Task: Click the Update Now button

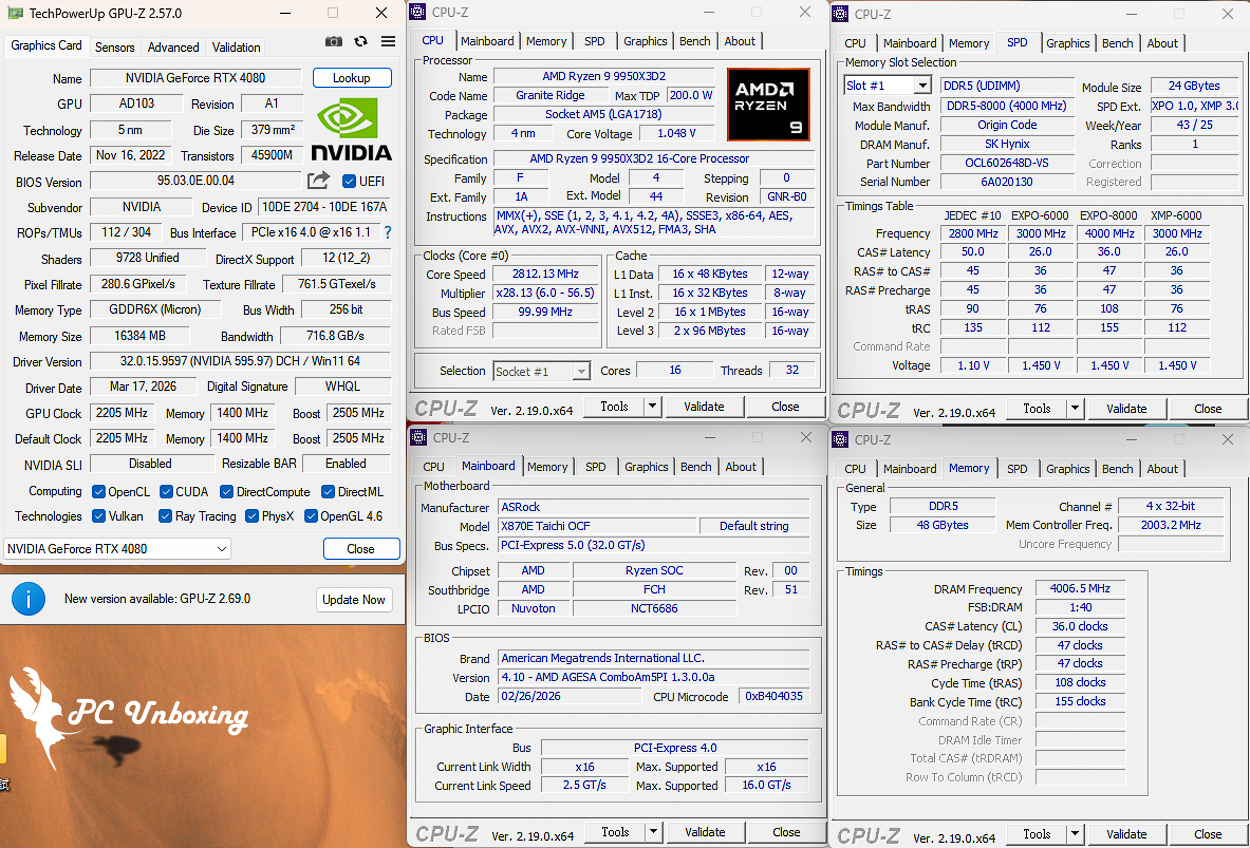Action: pos(353,600)
